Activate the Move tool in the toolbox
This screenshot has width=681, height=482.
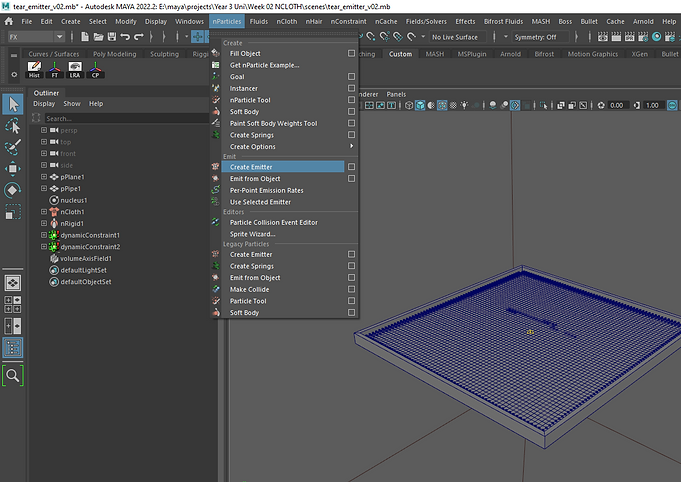click(x=13, y=168)
